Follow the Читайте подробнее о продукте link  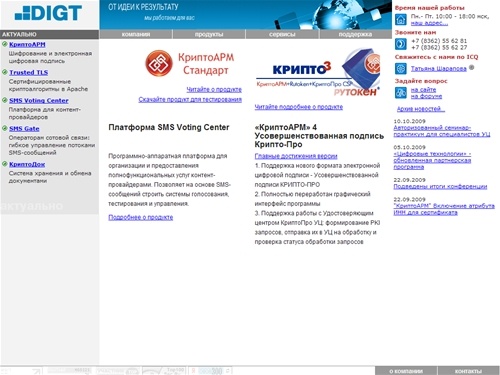299,107
